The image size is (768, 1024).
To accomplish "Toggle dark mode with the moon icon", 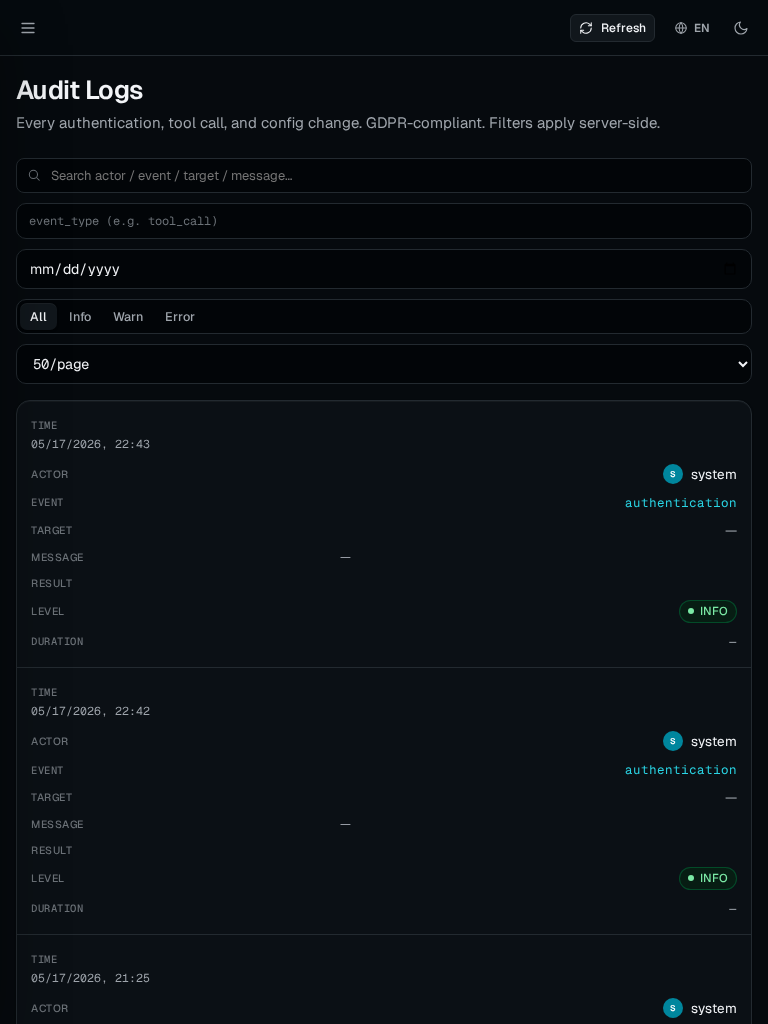I will pos(741,28).
